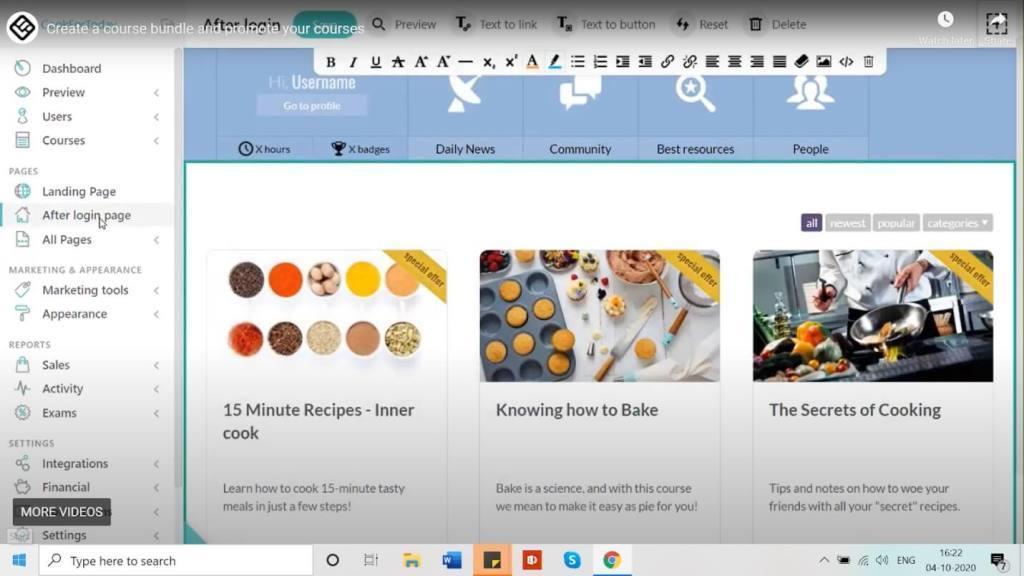Viewport: 1024px width, 576px height.
Task: Insert a numbered list
Action: (x=600, y=62)
